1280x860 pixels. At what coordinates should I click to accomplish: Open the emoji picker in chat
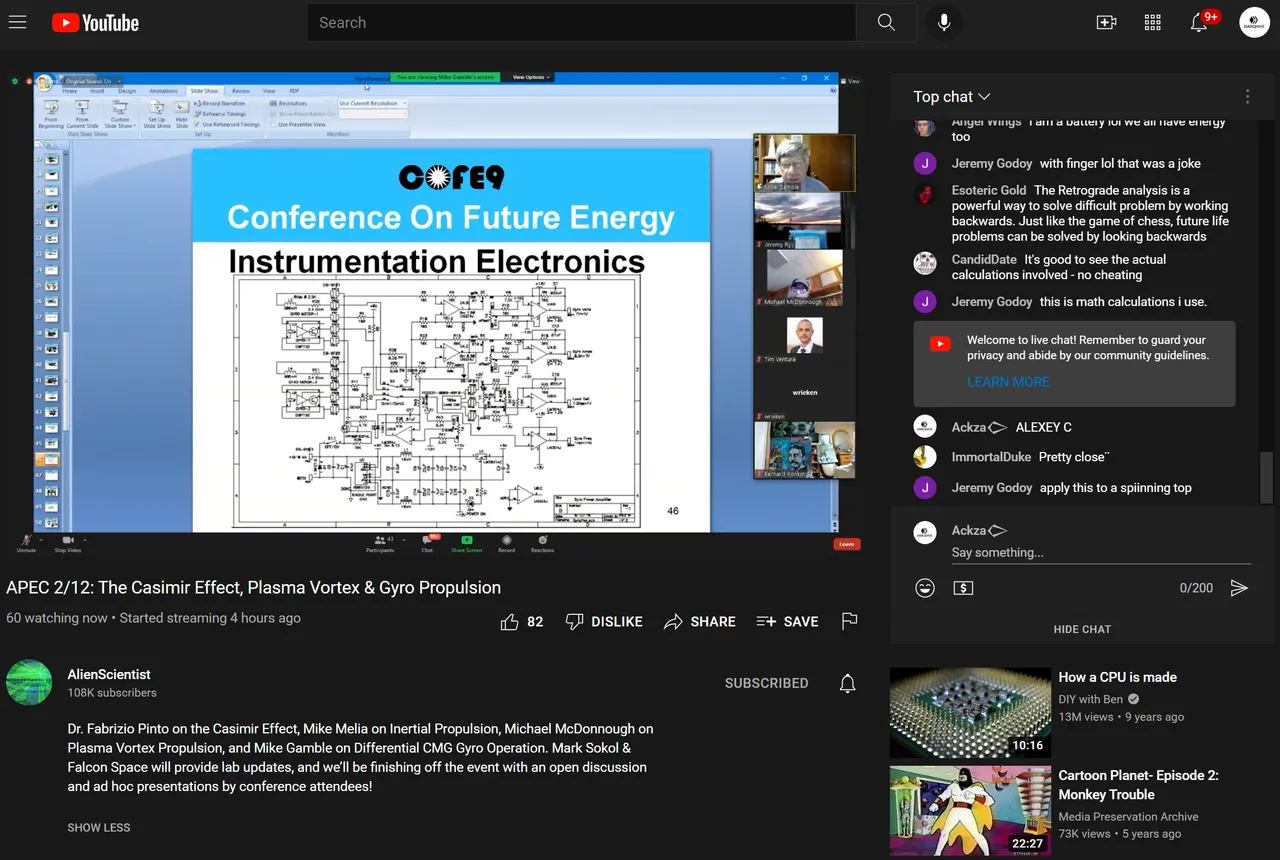point(925,588)
